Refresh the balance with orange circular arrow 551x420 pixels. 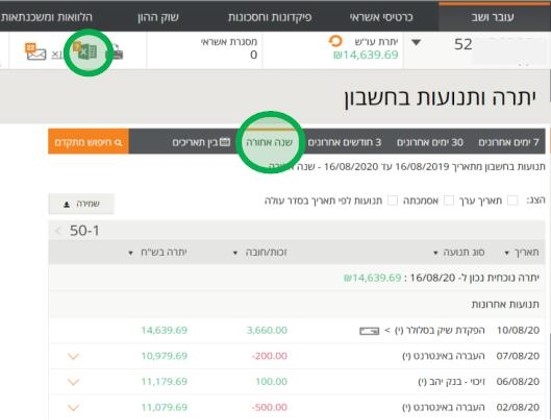coord(335,41)
